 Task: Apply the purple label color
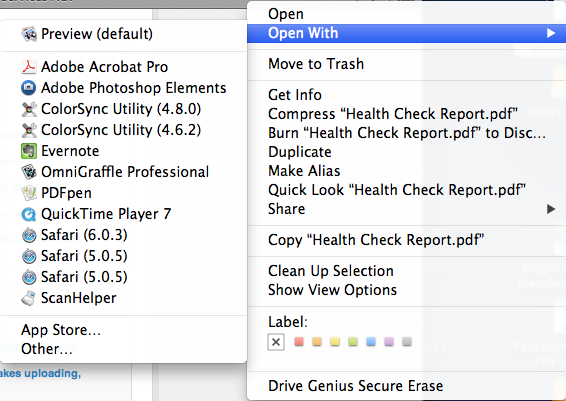click(389, 341)
